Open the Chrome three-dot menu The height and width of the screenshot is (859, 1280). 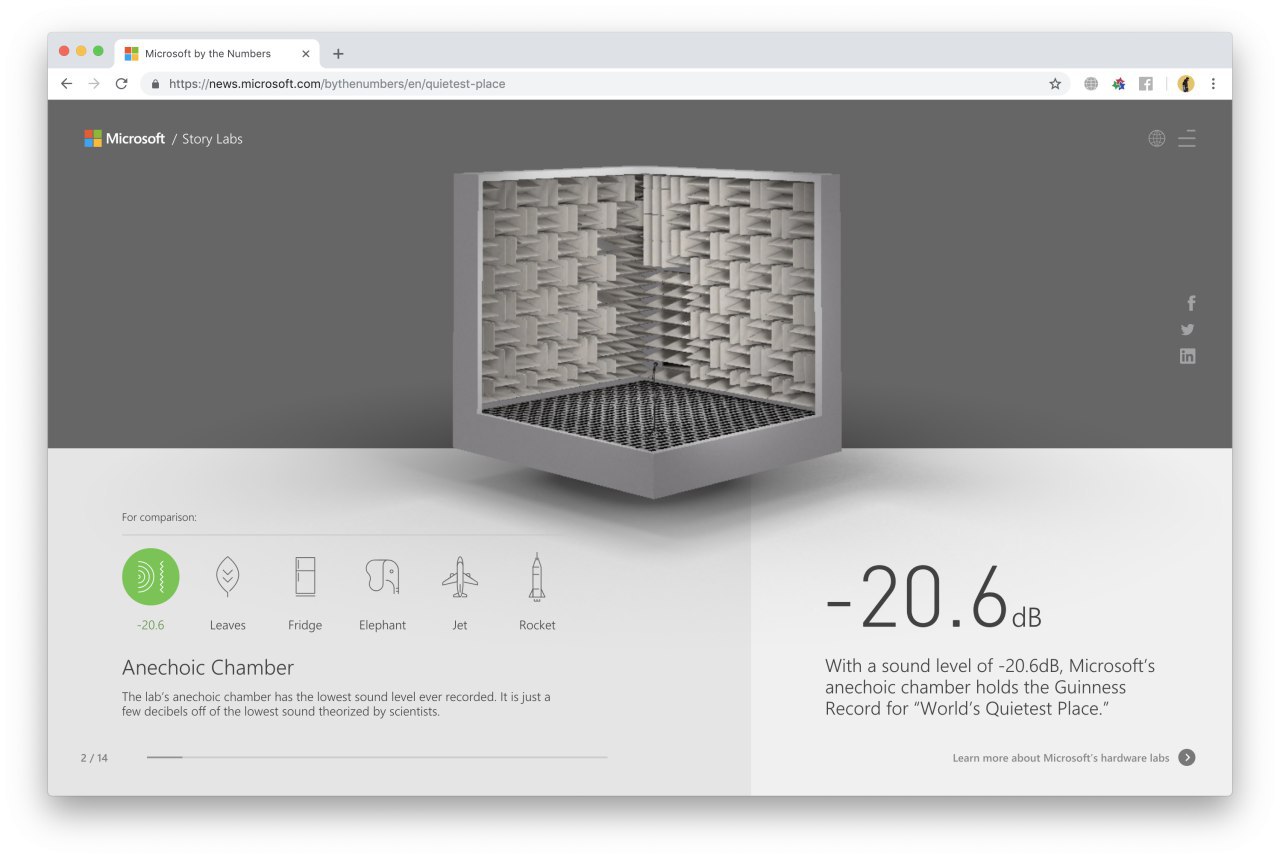(1213, 84)
